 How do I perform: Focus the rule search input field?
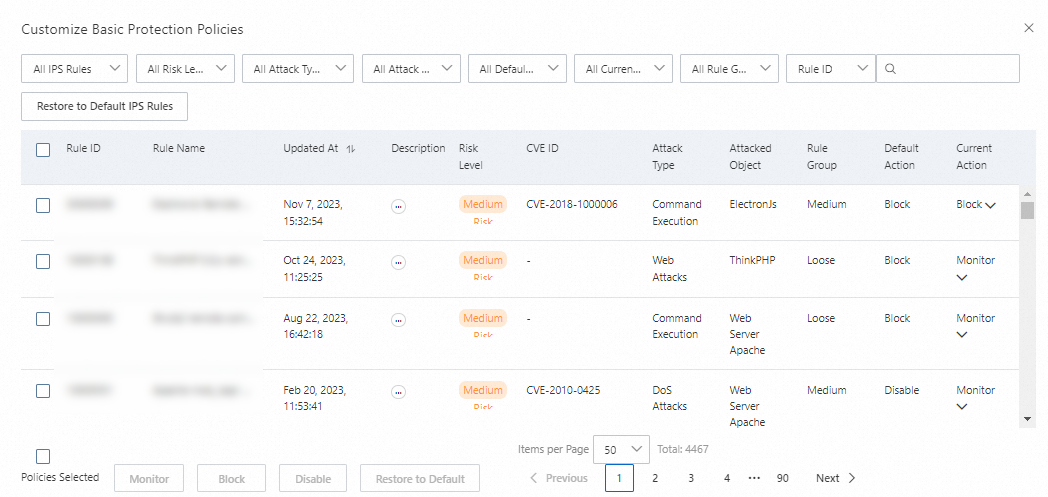pyautogui.click(x=955, y=69)
